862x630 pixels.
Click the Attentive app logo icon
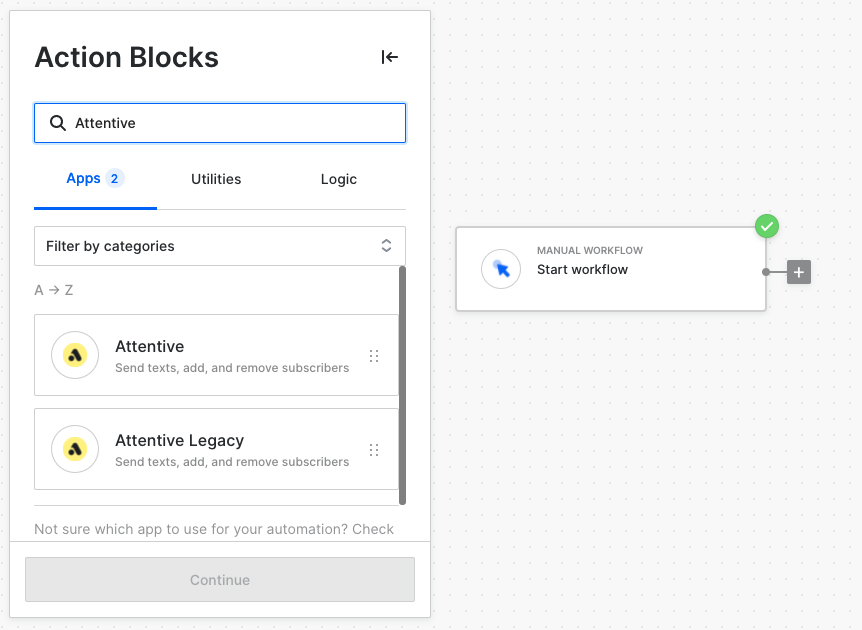click(x=75, y=355)
